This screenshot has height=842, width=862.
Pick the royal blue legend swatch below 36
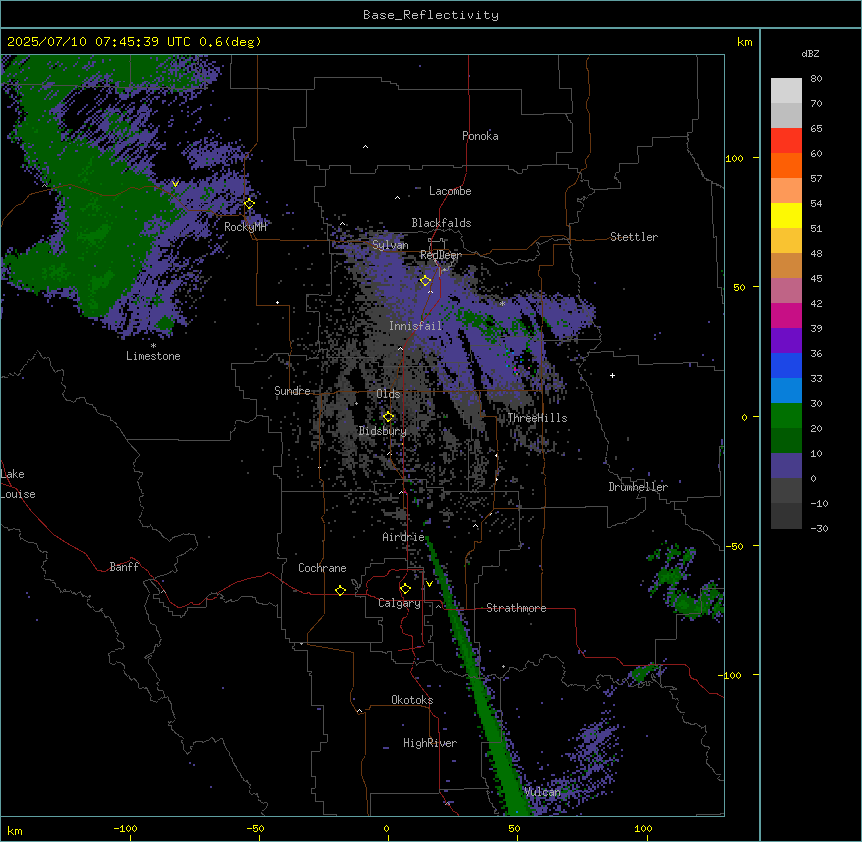pos(786,365)
